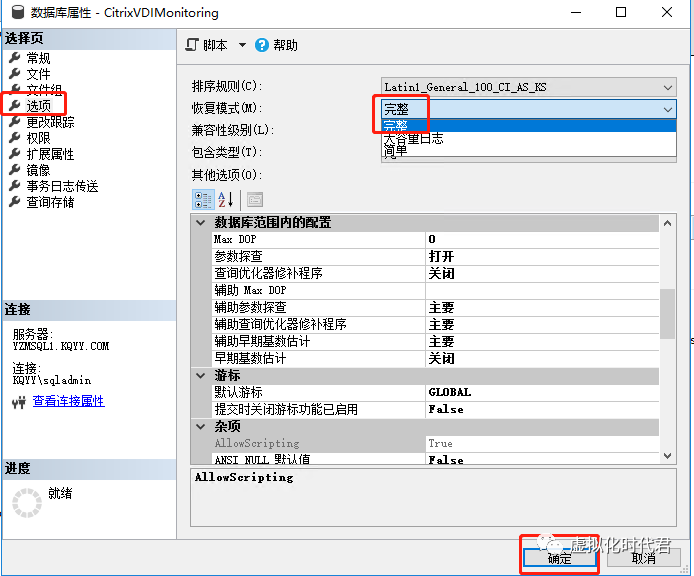Close the database properties window

(667, 12)
